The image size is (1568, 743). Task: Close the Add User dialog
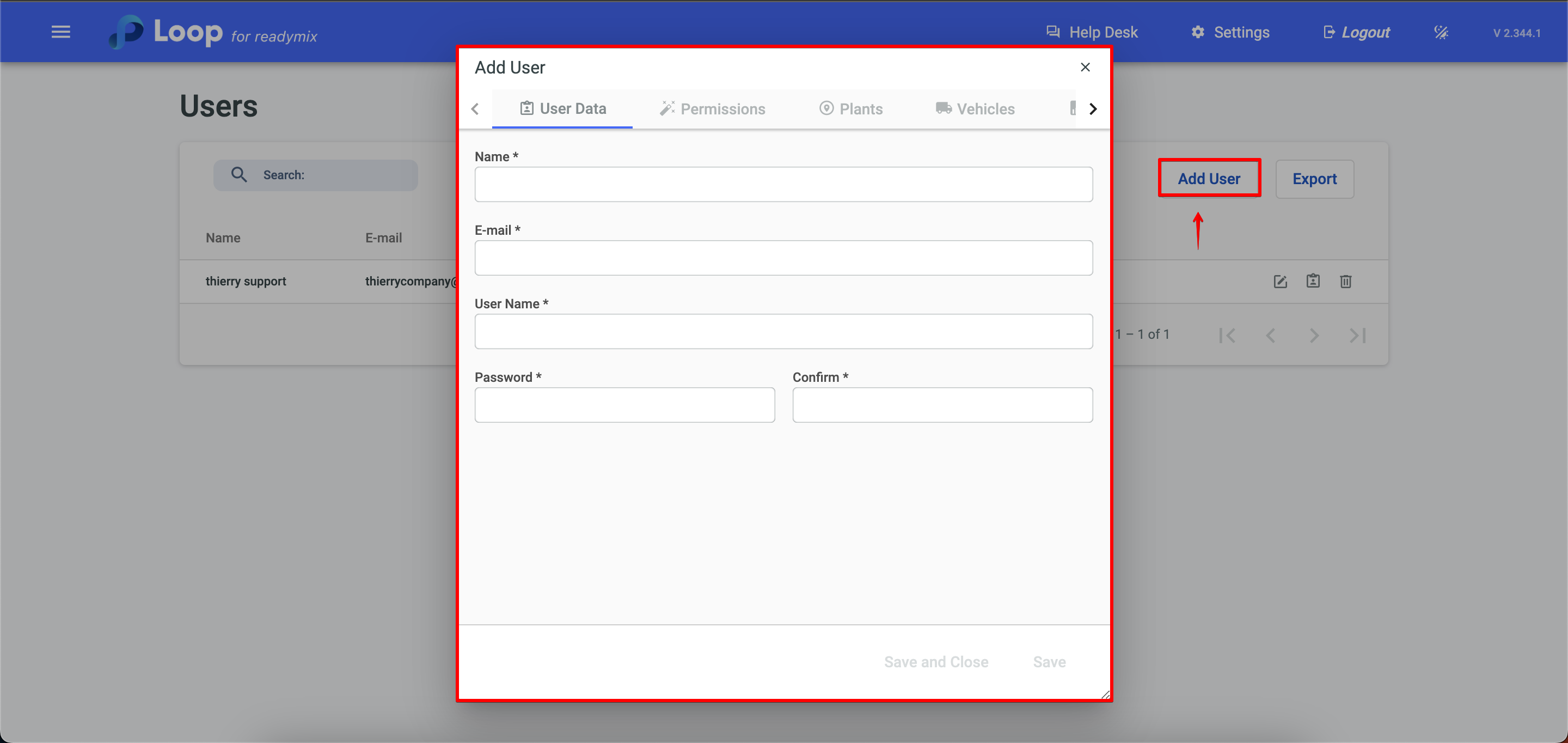pos(1085,67)
